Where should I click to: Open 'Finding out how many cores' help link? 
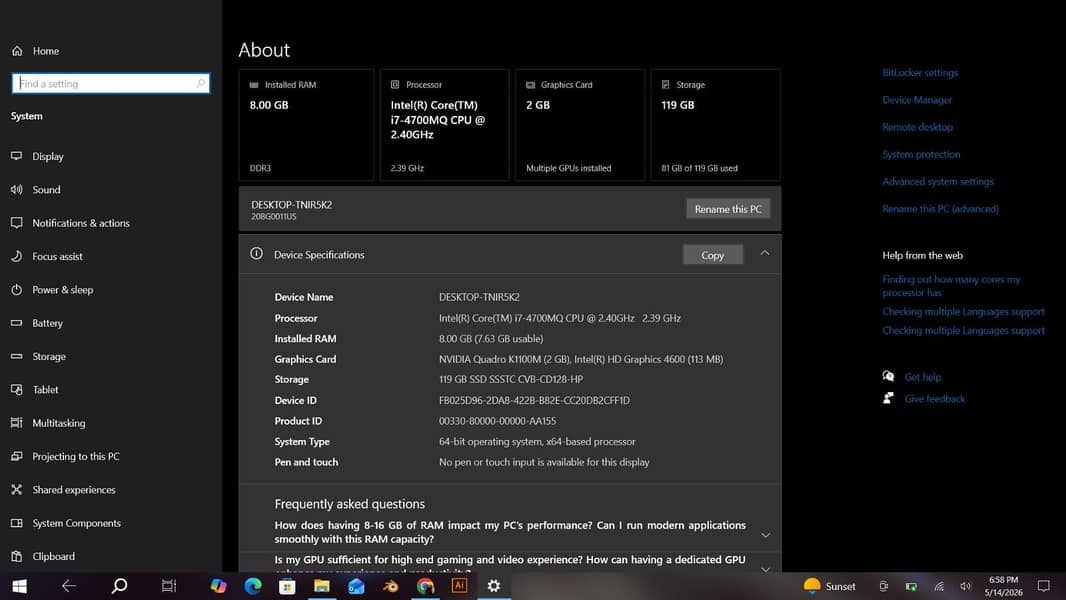click(951, 286)
